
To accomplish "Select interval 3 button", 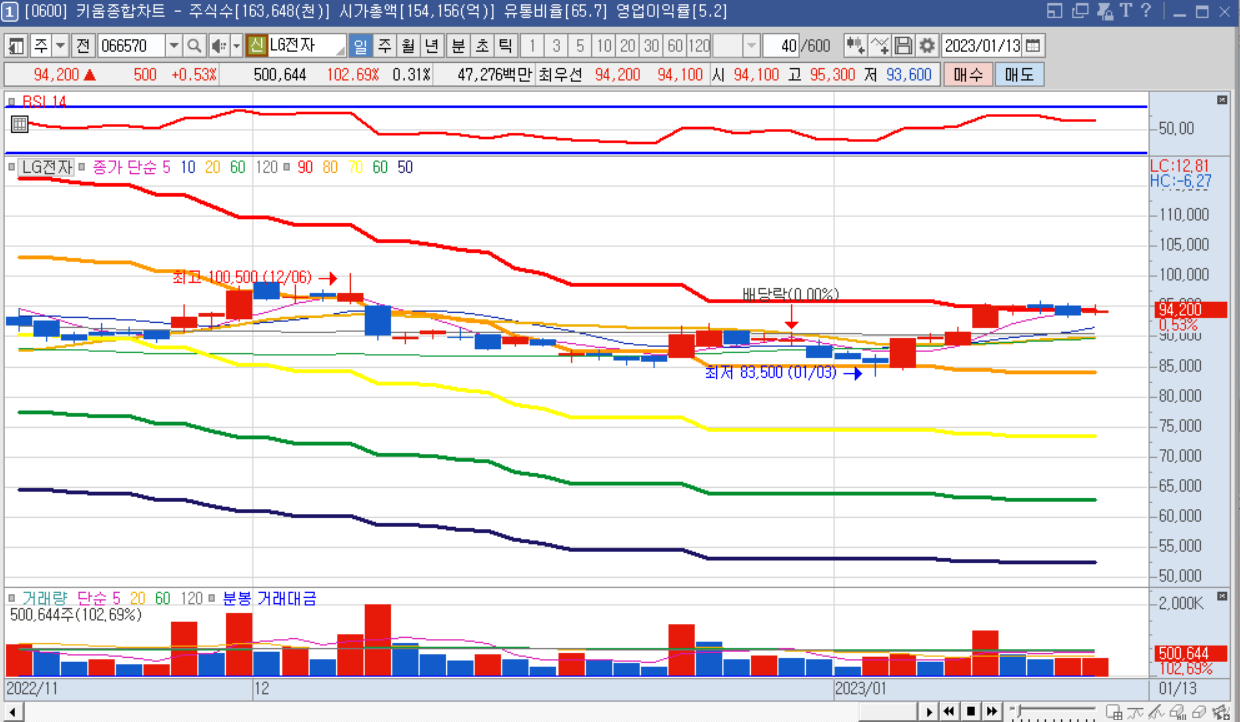I will [556, 46].
